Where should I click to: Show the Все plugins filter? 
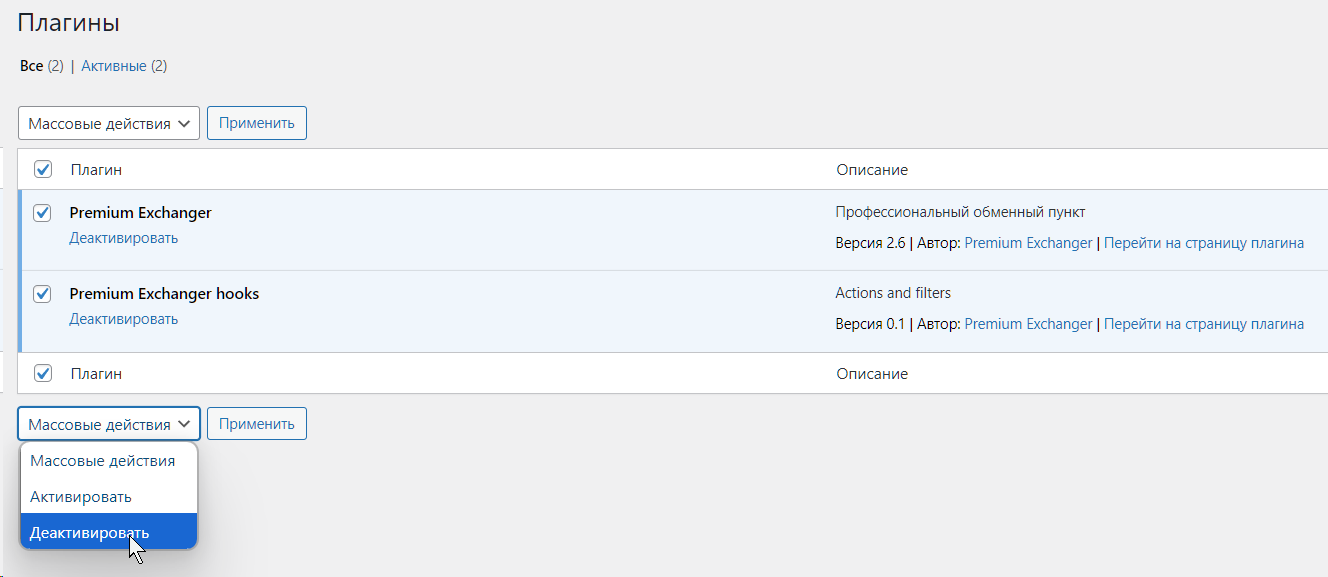coord(31,66)
